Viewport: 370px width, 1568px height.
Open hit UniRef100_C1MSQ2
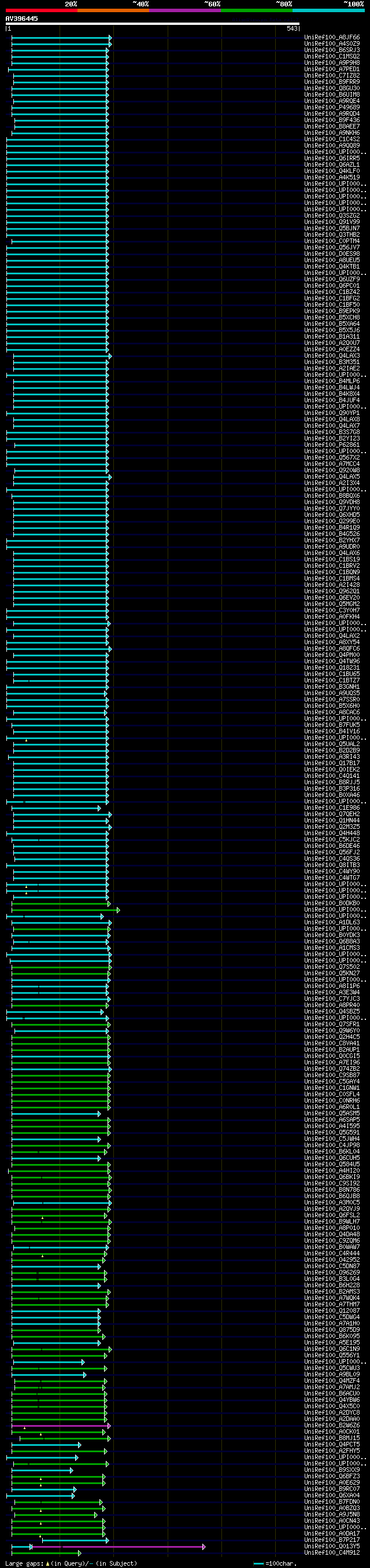[x=332, y=57]
